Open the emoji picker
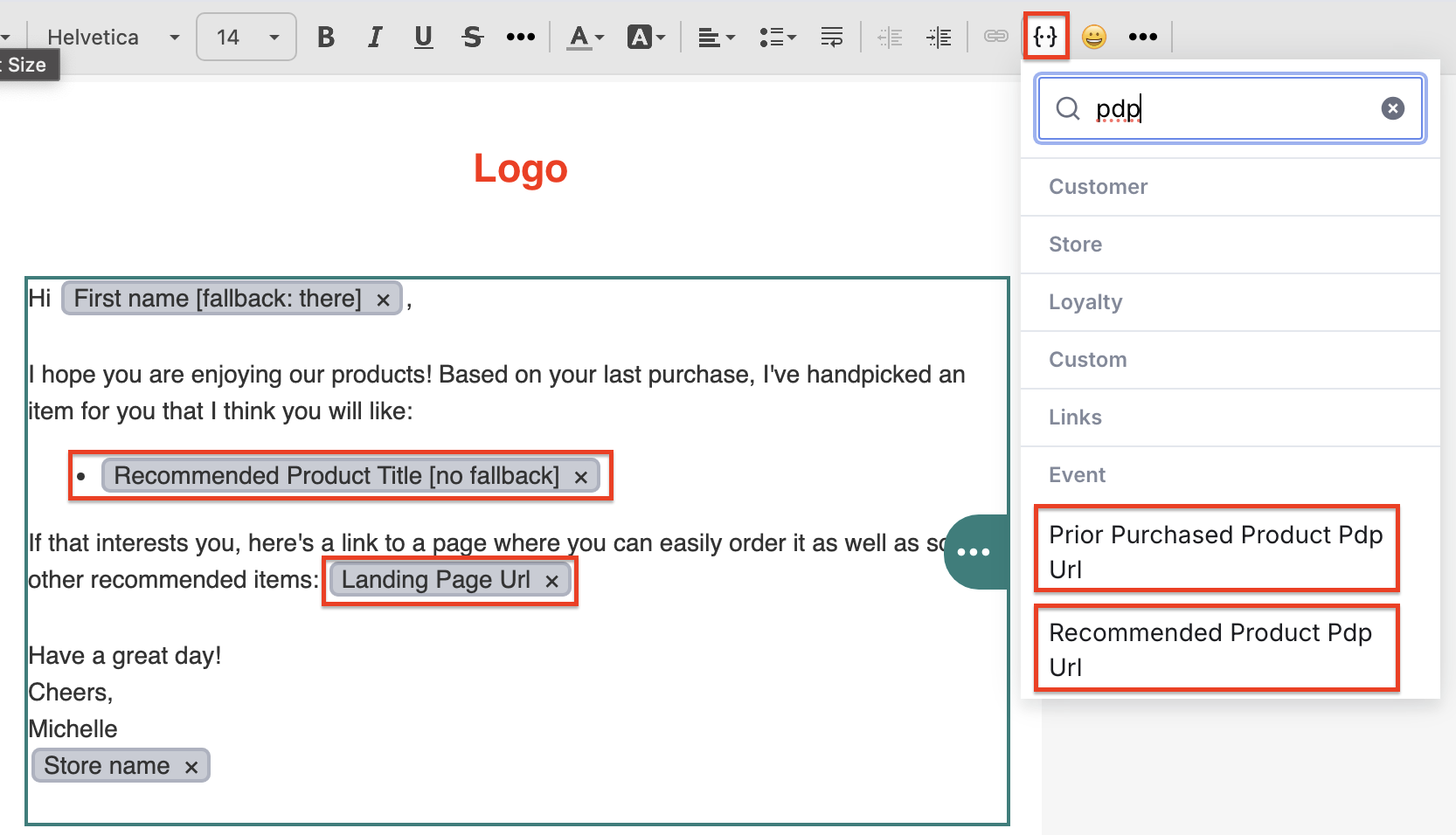1456x835 pixels. point(1094,37)
